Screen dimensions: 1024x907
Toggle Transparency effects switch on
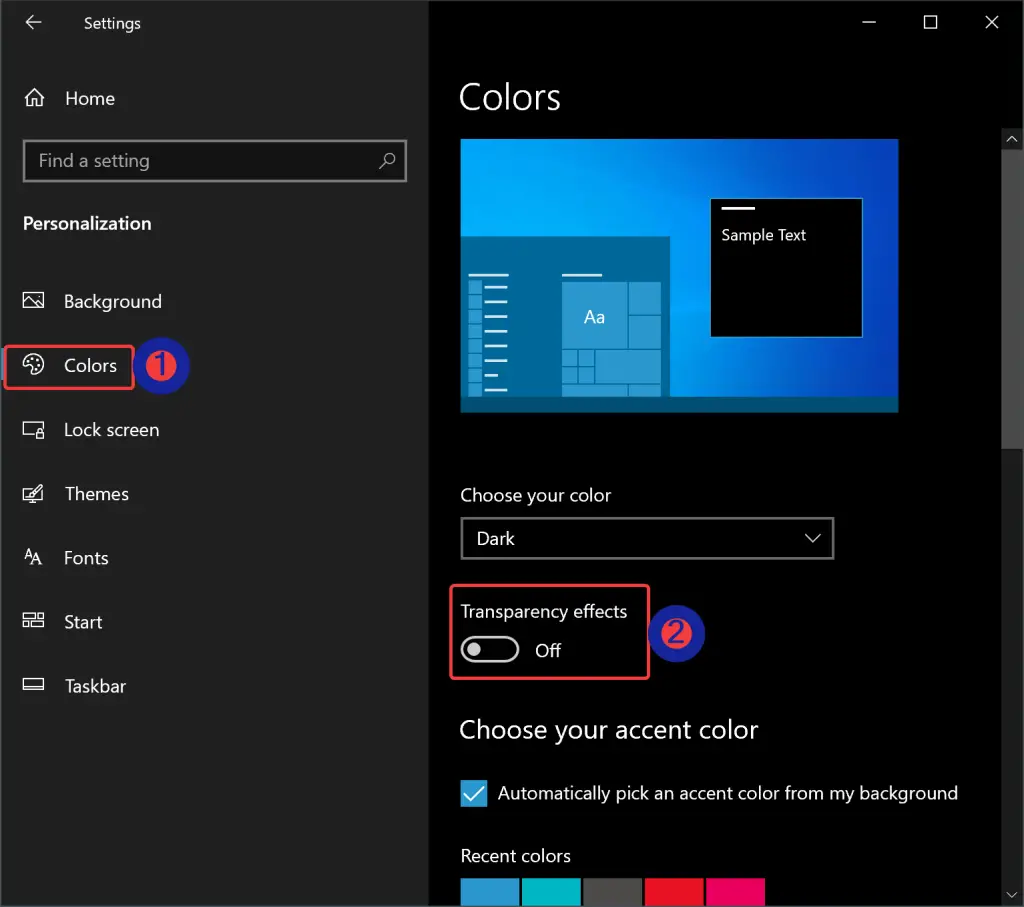(490, 650)
